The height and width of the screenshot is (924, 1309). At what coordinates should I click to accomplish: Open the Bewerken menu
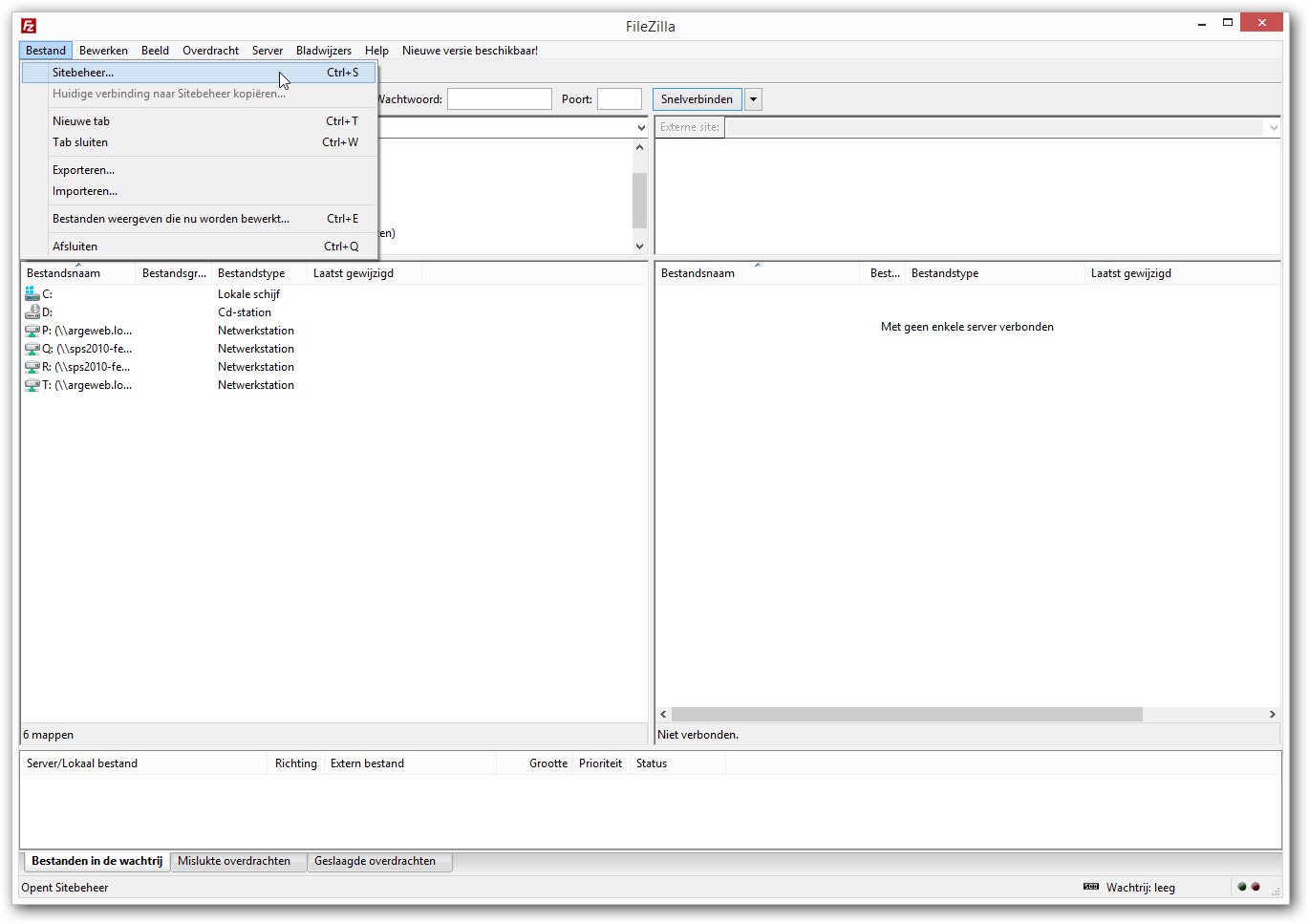(x=103, y=51)
